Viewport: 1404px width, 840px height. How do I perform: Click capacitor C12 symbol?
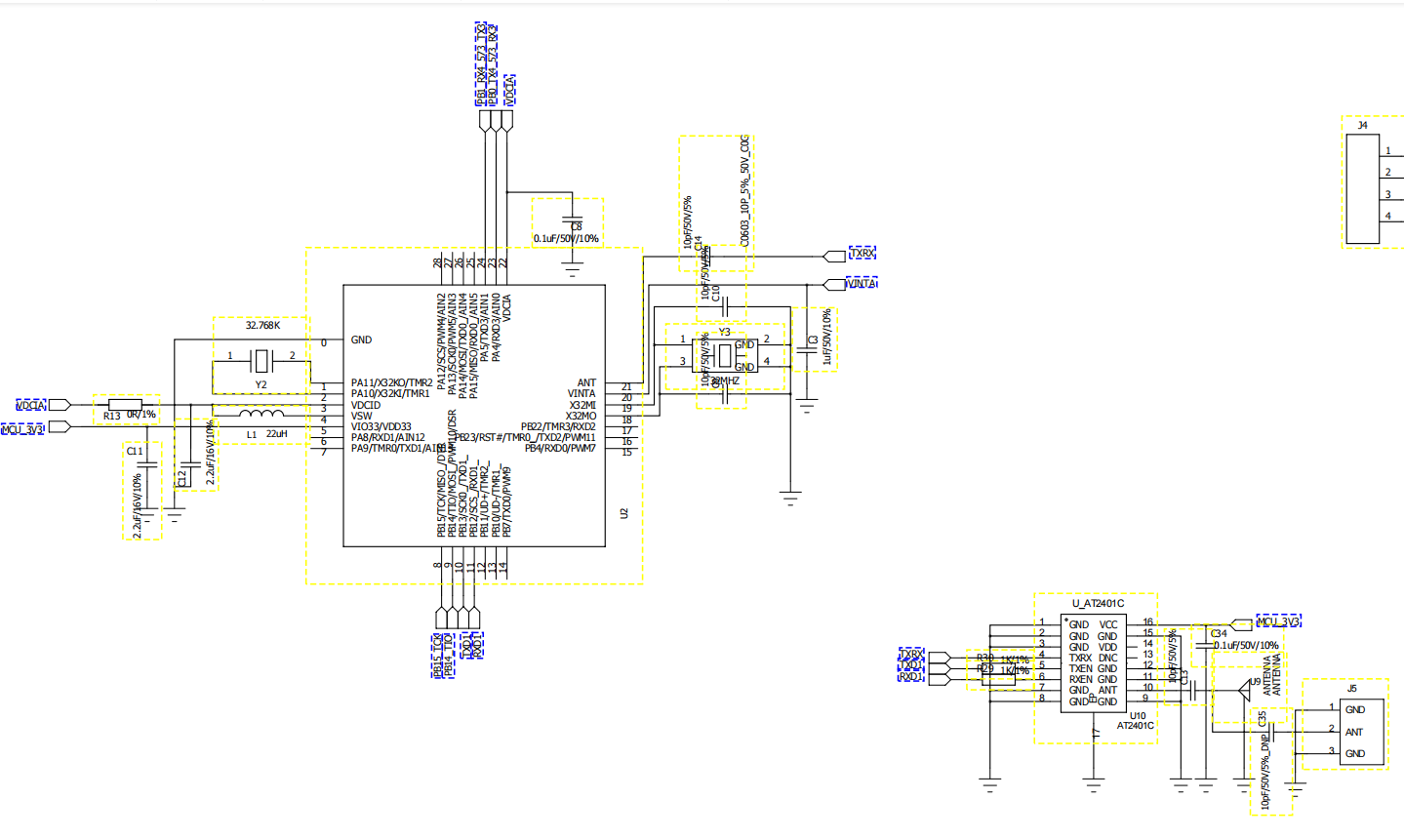coord(190,466)
